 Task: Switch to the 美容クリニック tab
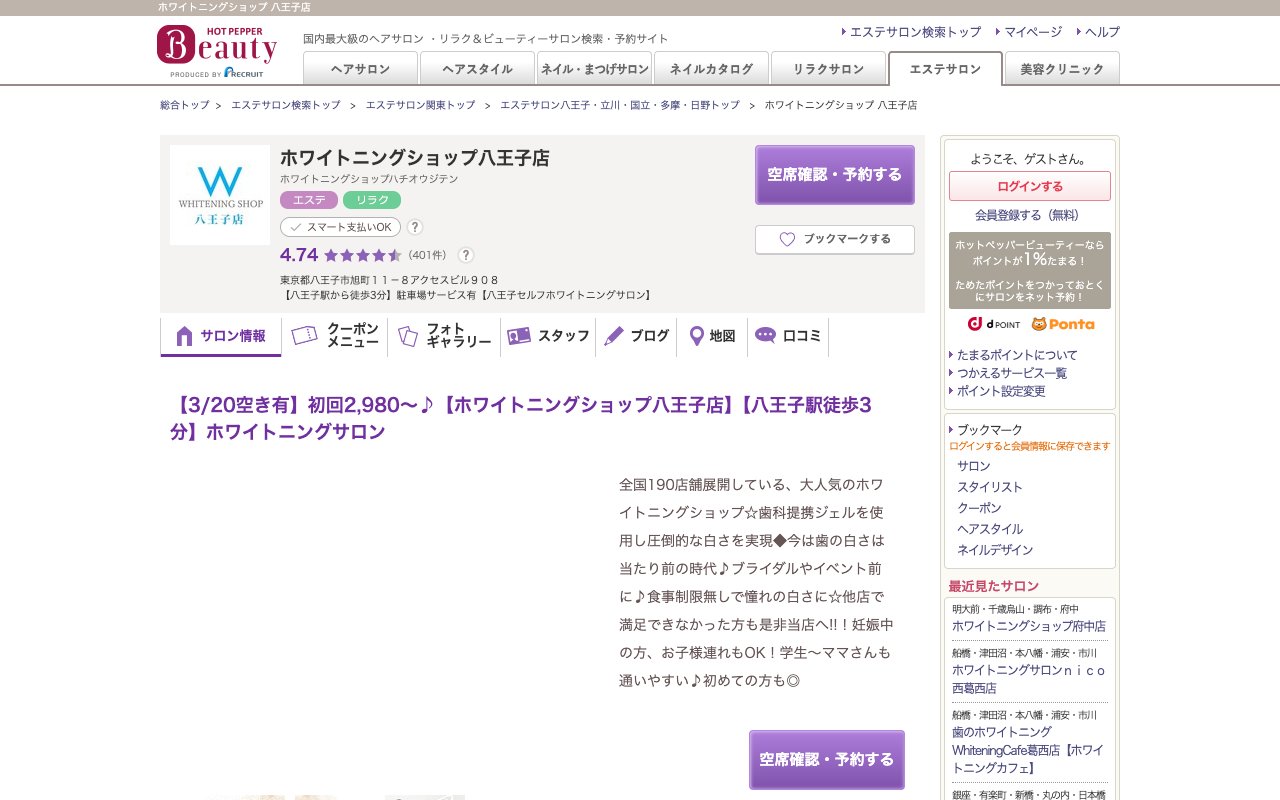pos(1062,68)
